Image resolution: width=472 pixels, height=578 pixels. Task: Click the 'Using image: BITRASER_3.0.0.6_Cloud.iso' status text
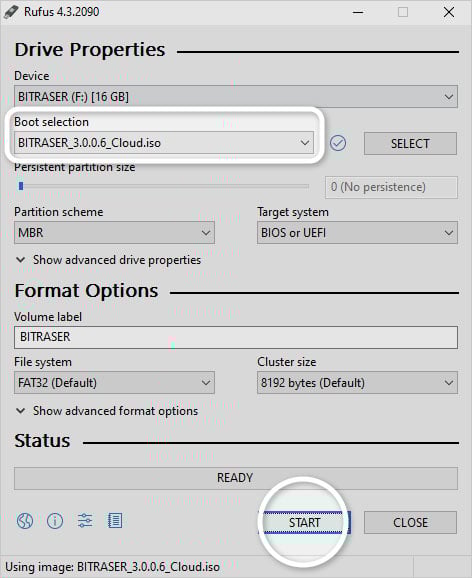pyautogui.click(x=112, y=566)
